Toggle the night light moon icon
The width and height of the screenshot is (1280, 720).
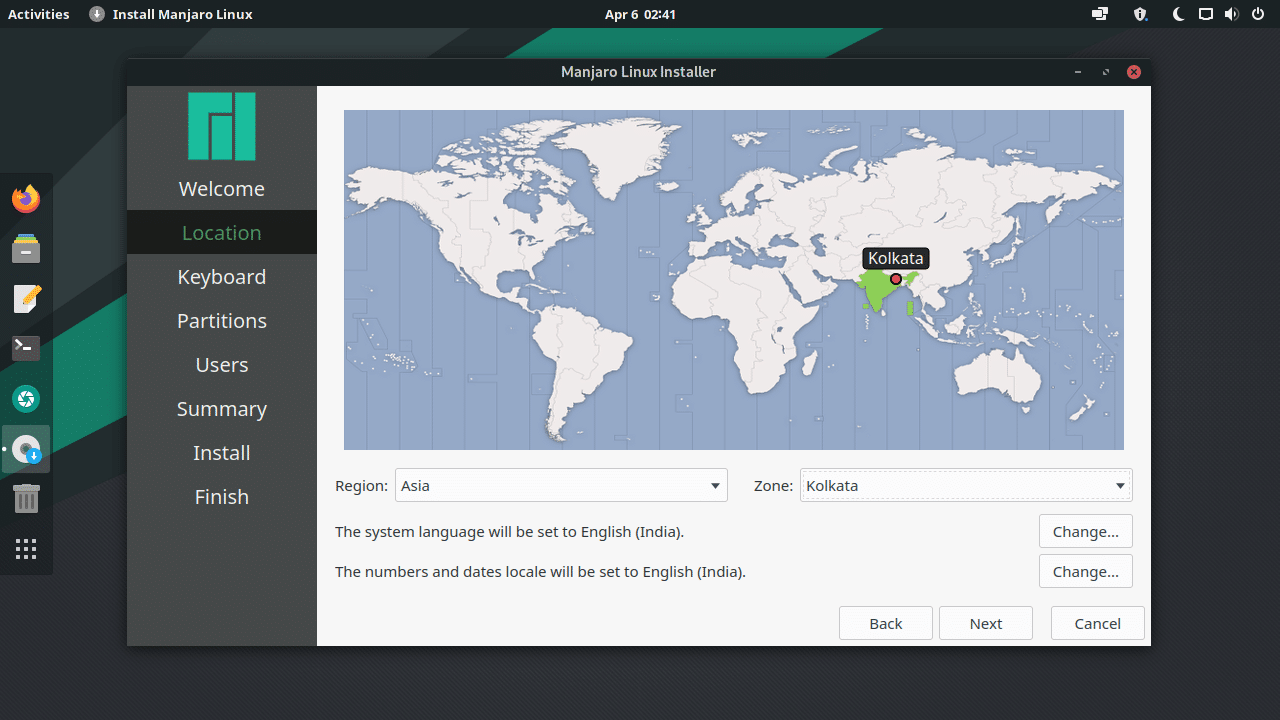click(x=1179, y=14)
